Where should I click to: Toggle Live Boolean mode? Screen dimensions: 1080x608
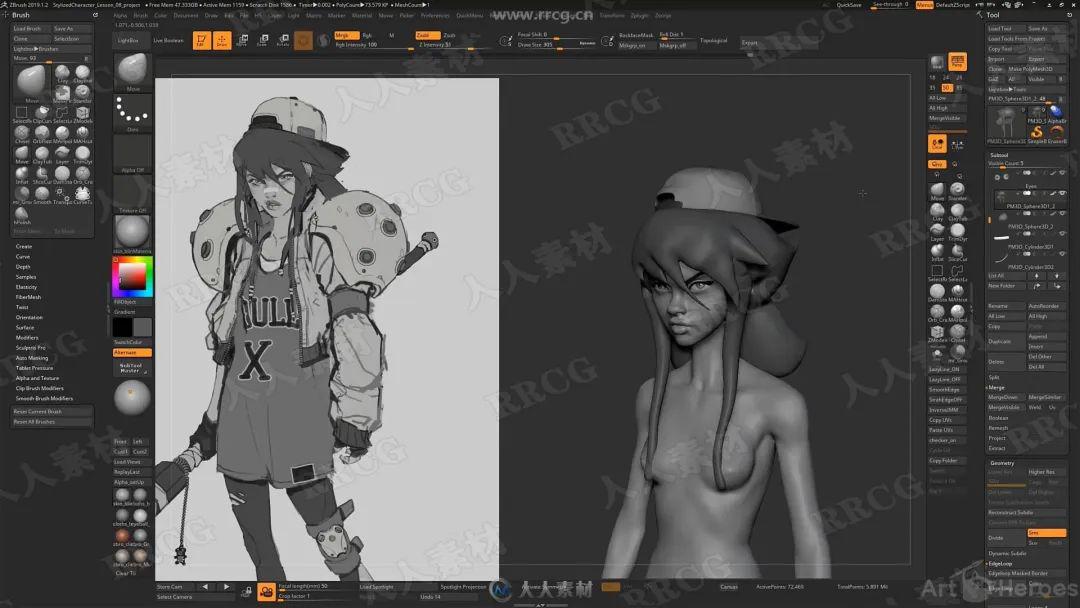click(169, 41)
